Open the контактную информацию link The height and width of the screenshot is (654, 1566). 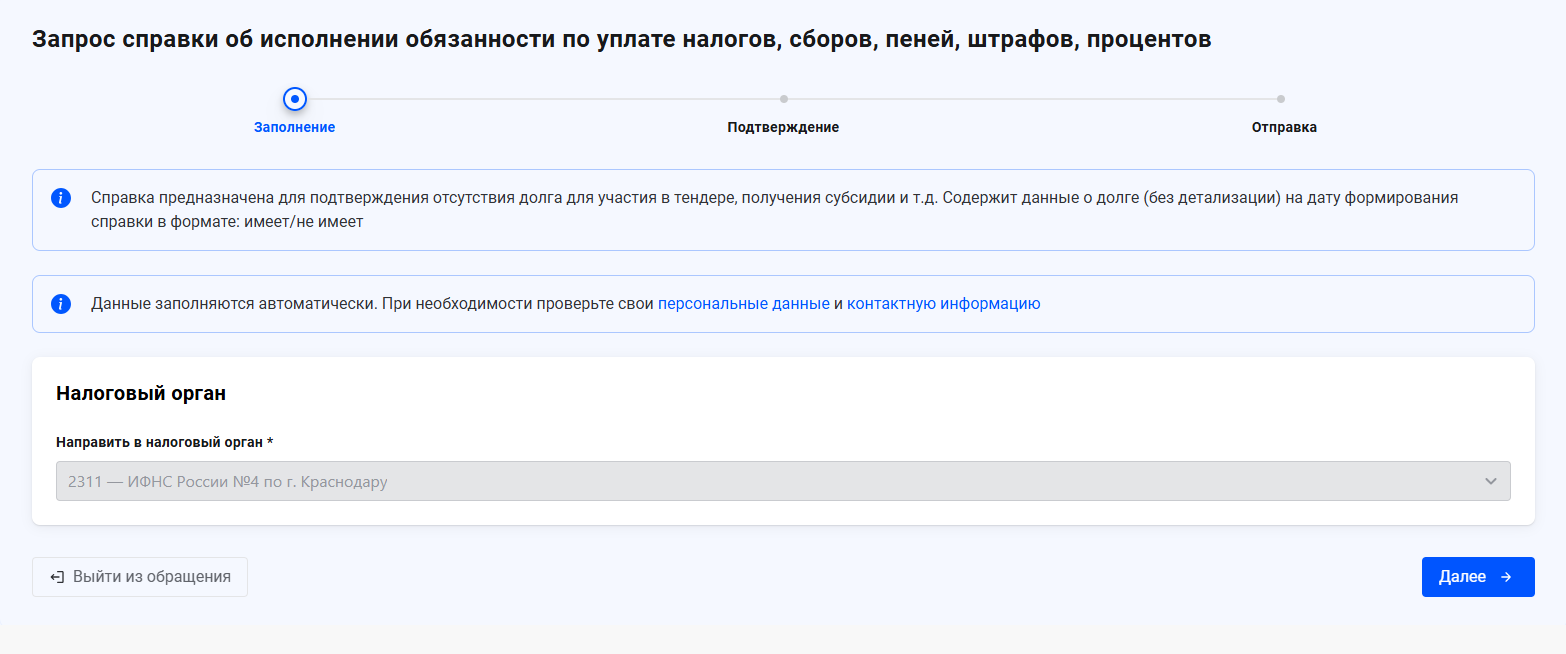click(x=944, y=304)
